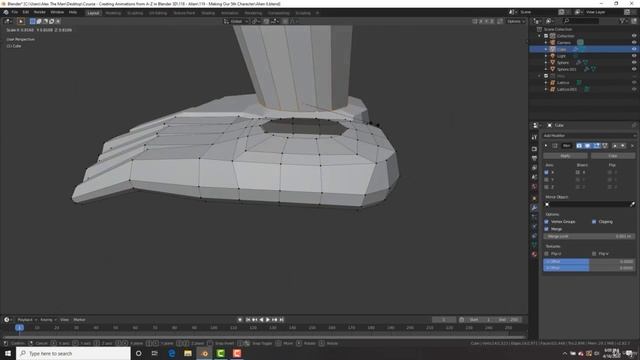Switch to the Sculpting workspace tab
Screen dimensions: 640x360
[135, 13]
